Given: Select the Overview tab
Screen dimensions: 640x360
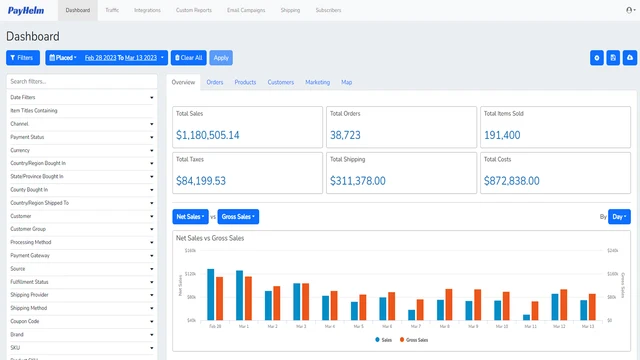Looking at the screenshot, I should (183, 82).
